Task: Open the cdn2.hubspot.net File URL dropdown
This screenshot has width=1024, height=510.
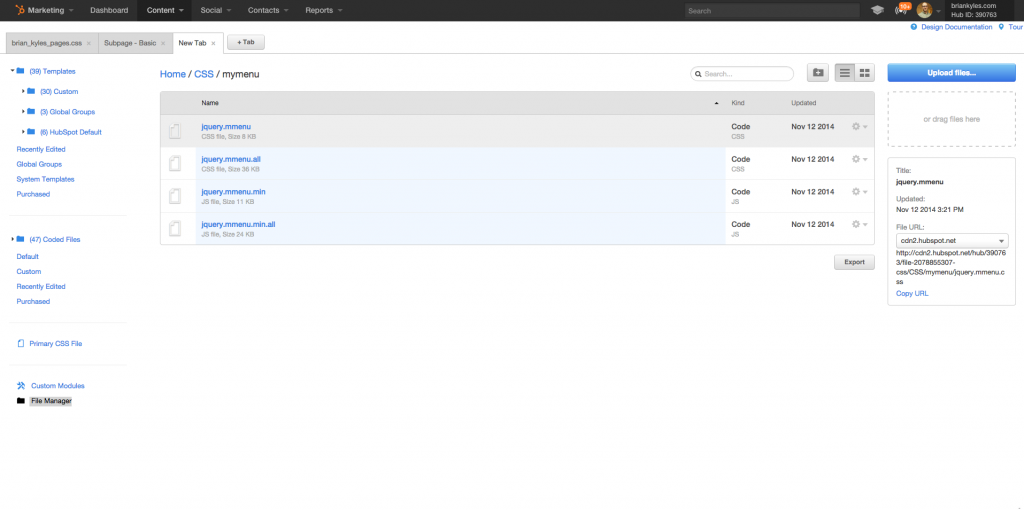Action: click(x=952, y=241)
